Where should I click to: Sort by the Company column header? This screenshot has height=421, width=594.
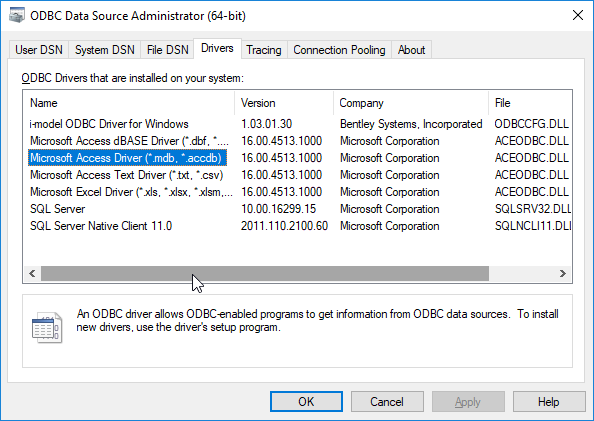coord(411,103)
